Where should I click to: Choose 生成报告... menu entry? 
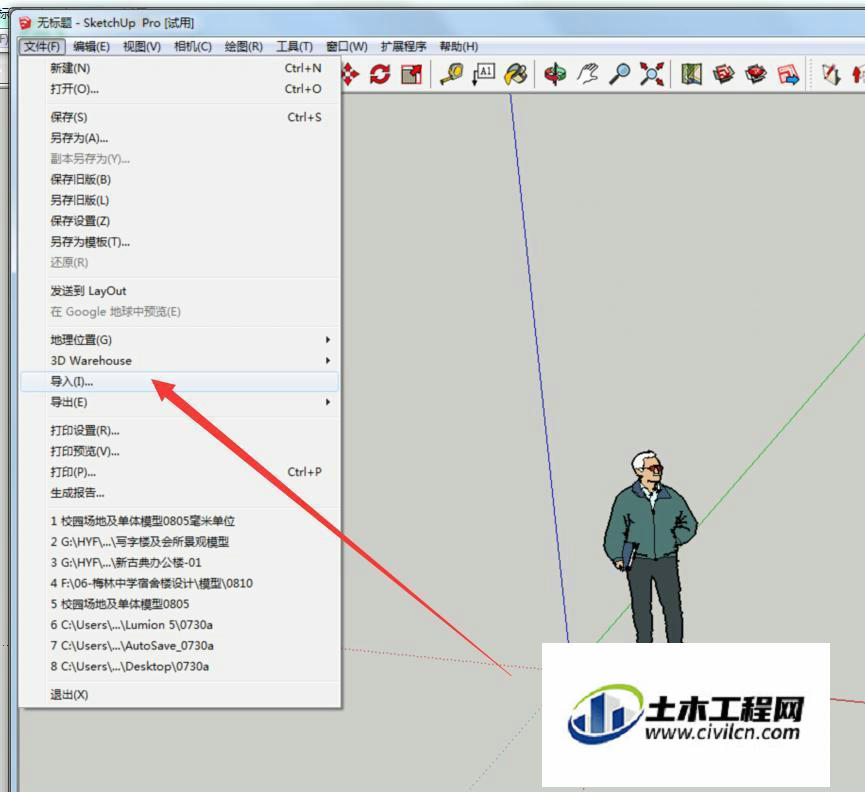tap(179, 493)
